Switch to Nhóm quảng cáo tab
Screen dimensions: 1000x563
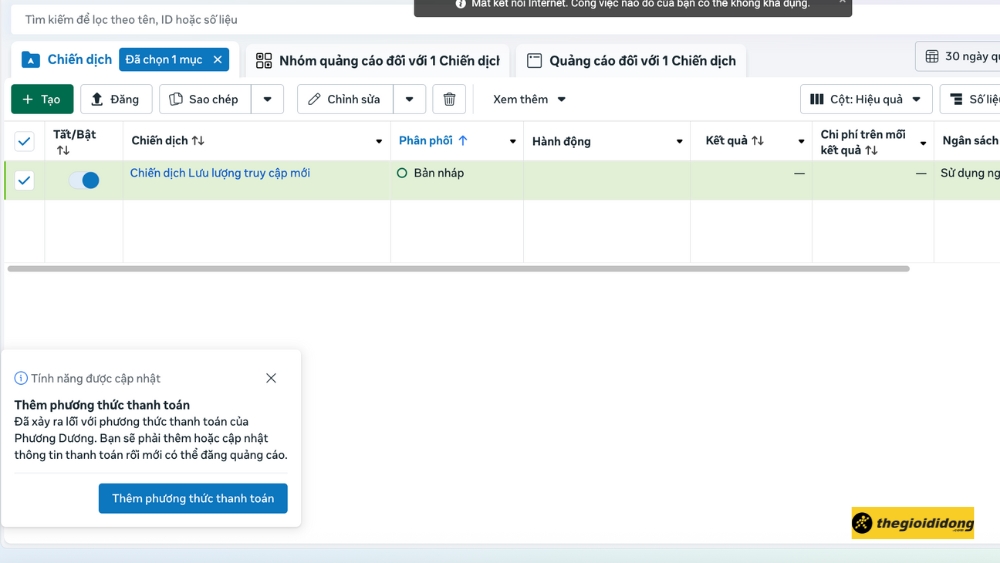click(378, 61)
